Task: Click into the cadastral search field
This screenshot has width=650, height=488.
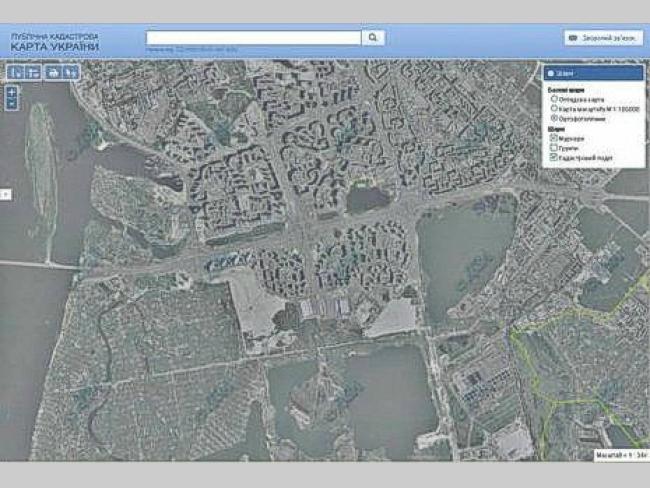Action: tap(253, 37)
